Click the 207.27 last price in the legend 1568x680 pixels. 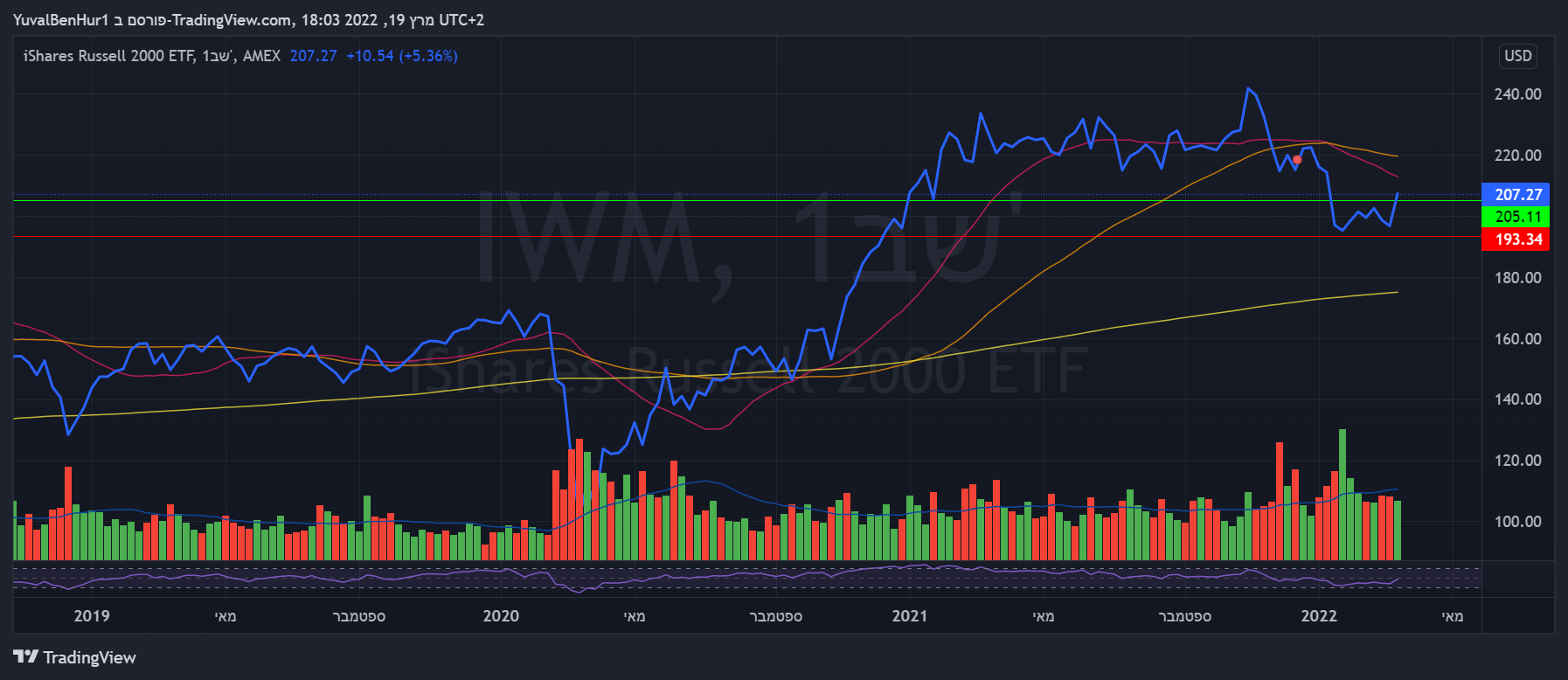tap(313, 56)
